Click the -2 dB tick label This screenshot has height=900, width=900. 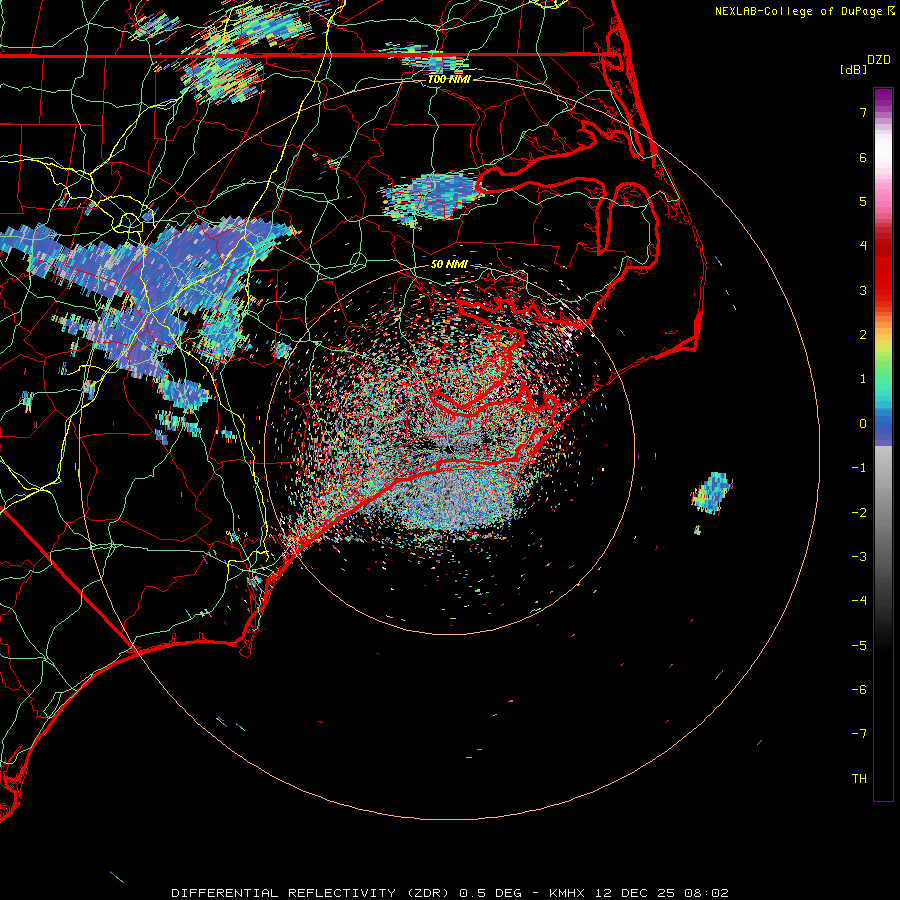click(859, 513)
